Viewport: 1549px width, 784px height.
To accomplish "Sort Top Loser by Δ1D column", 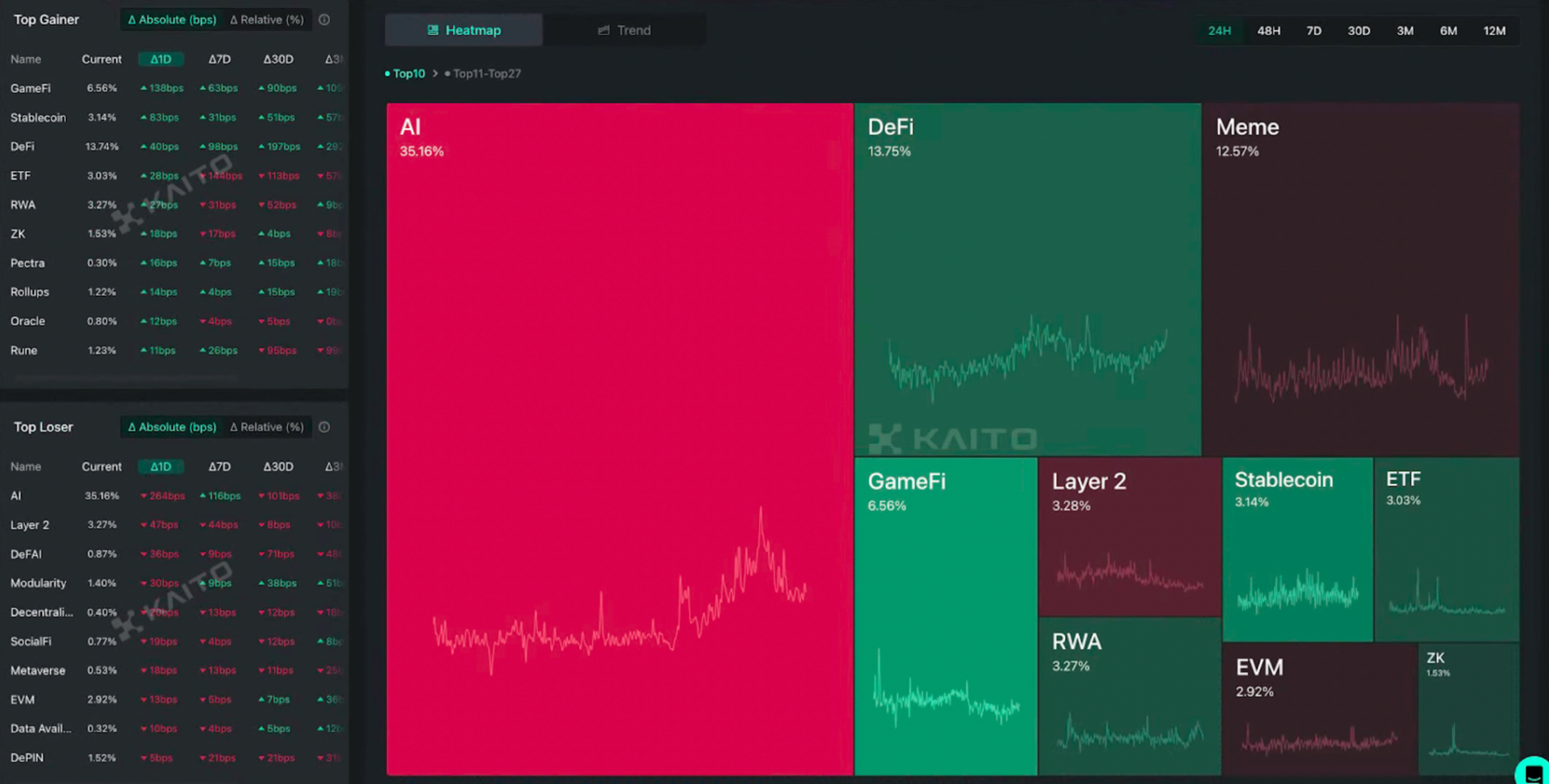I will tap(161, 466).
